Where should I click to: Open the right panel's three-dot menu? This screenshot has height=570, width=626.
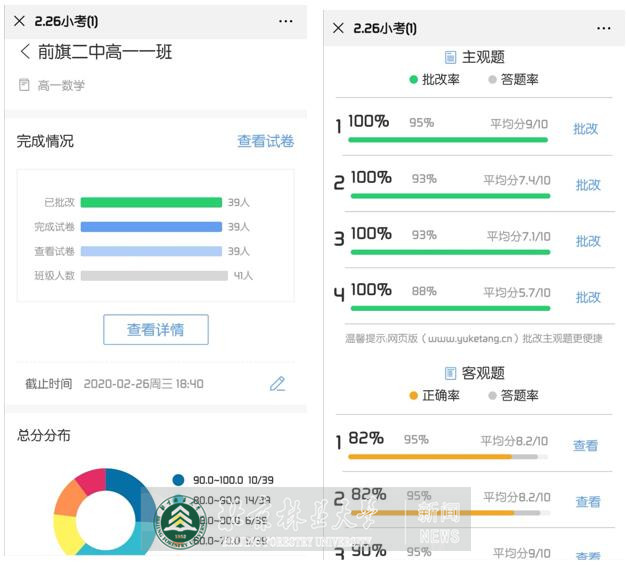[x=602, y=28]
